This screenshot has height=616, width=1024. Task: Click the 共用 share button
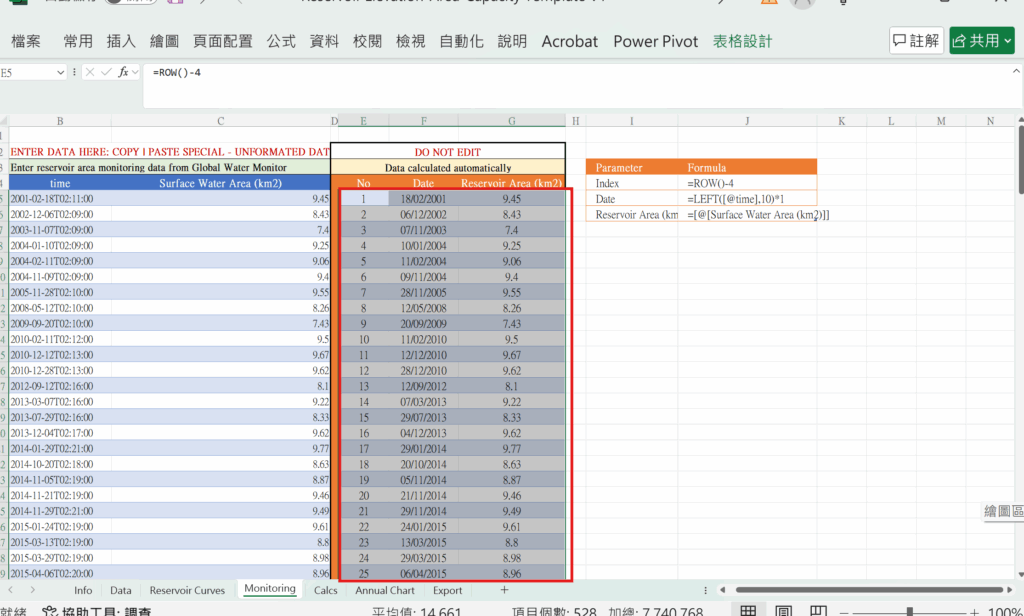(x=982, y=41)
